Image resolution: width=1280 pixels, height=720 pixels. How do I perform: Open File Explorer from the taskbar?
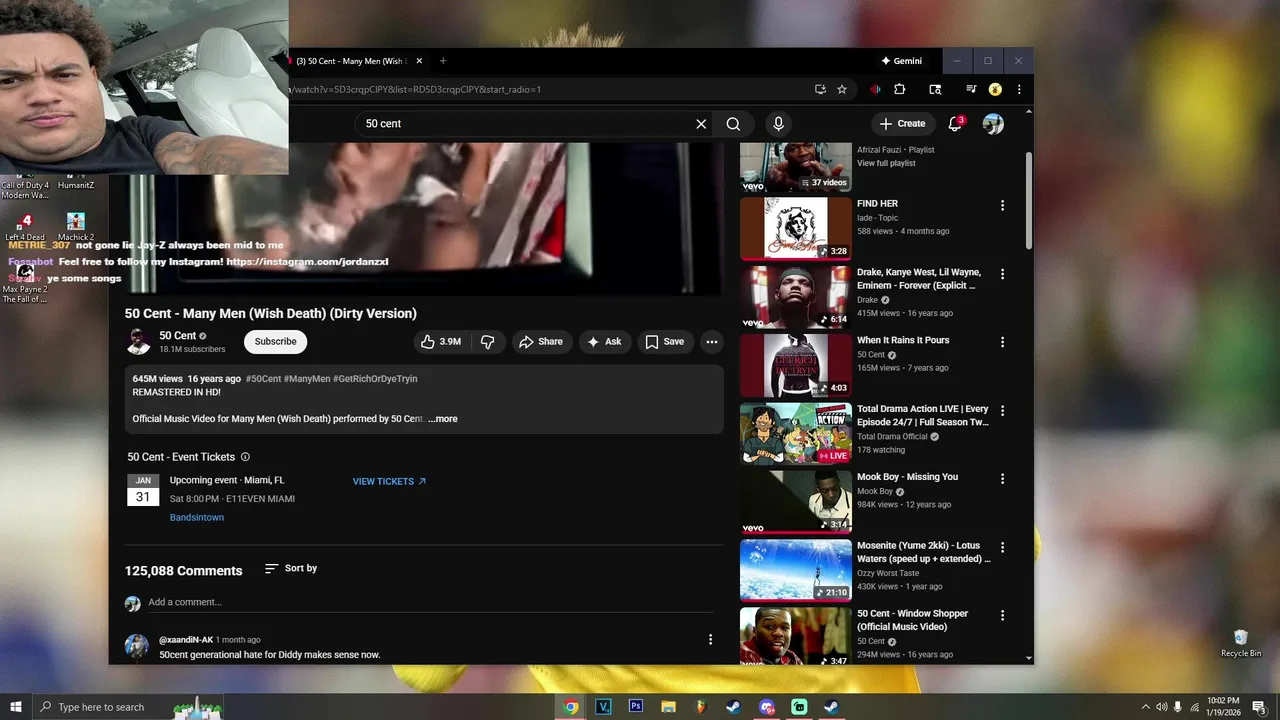click(x=668, y=707)
